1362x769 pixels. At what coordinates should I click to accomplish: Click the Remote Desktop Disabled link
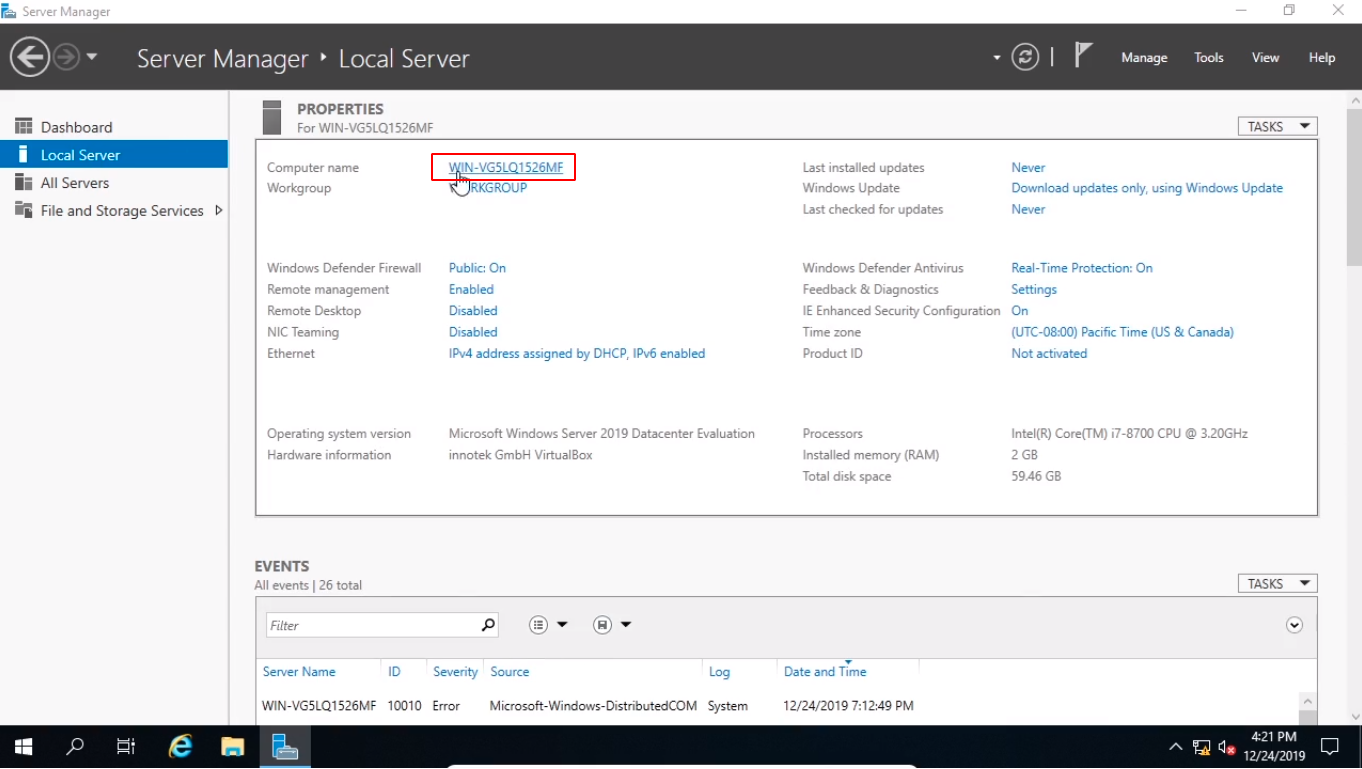pyautogui.click(x=473, y=311)
